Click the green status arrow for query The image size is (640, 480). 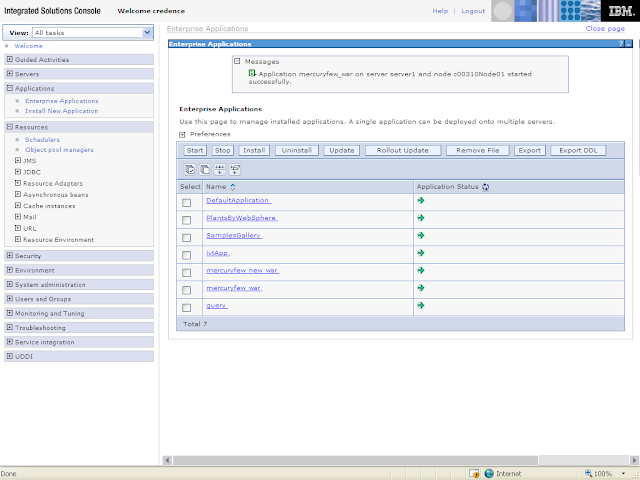click(x=421, y=306)
